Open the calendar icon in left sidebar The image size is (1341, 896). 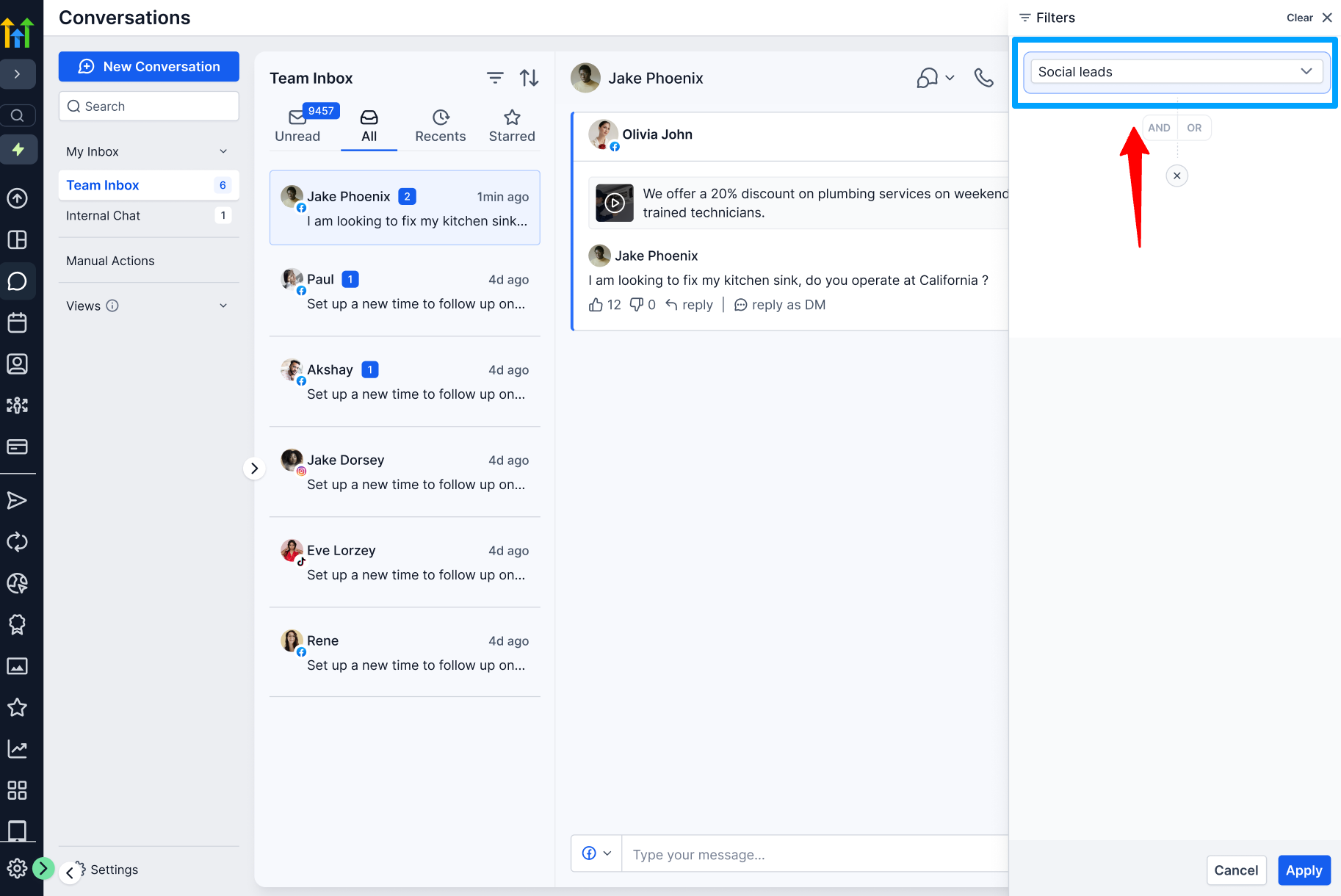tap(18, 322)
